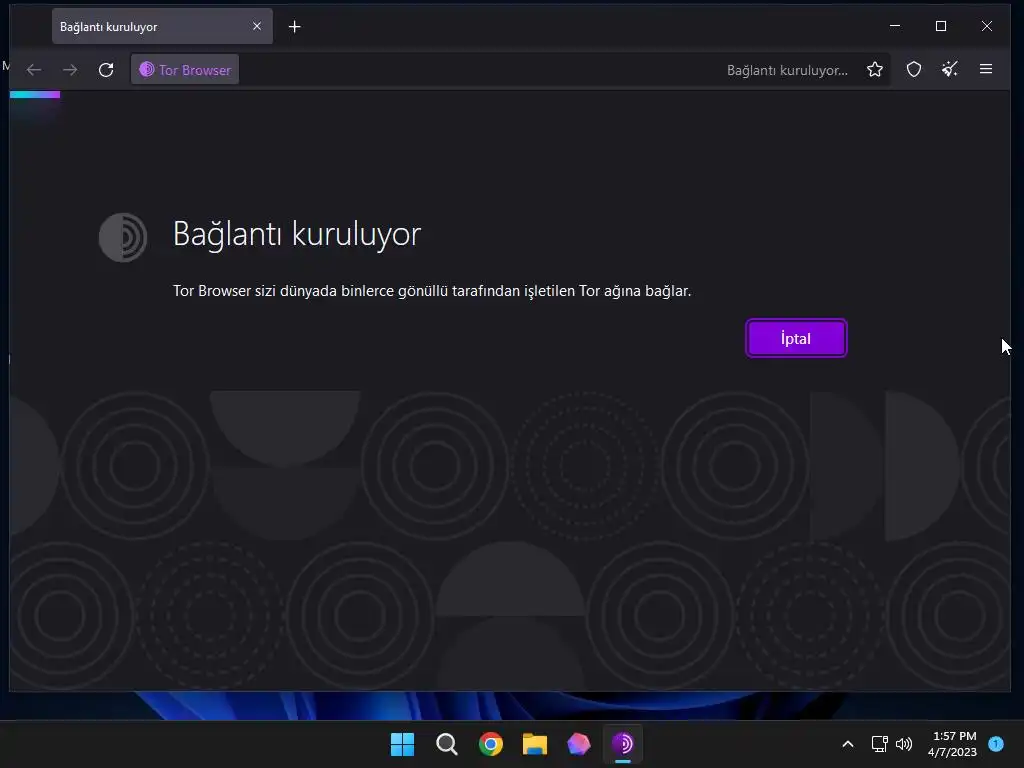Open the notification badge in tray
The height and width of the screenshot is (768, 1024).
(x=996, y=743)
